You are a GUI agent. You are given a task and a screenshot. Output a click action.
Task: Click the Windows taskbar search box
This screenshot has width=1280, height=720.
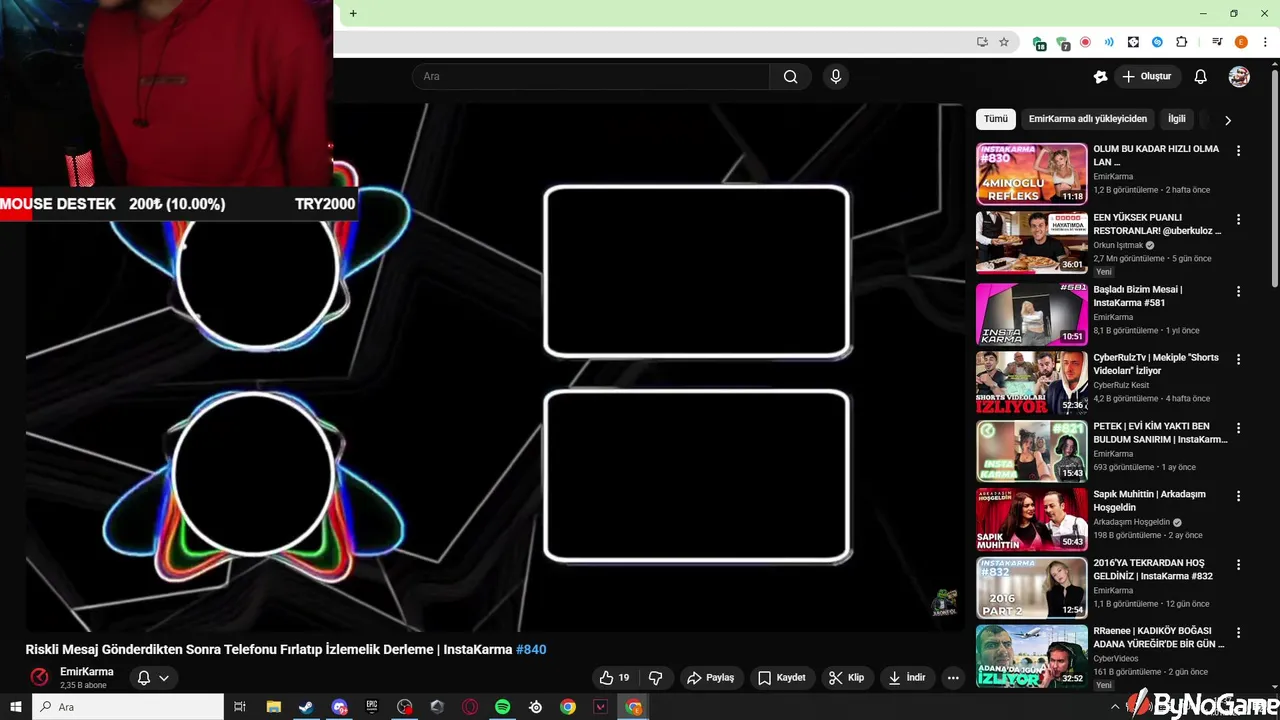click(x=128, y=707)
